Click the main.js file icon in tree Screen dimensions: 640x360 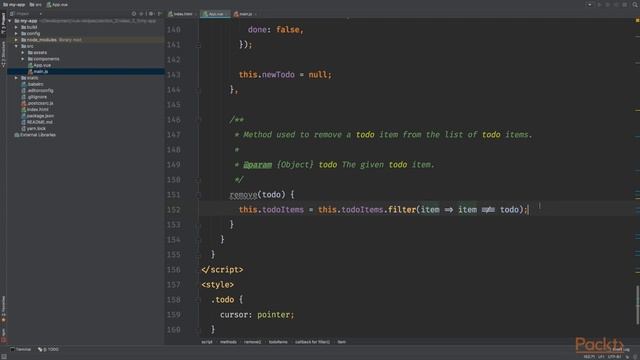(30, 71)
